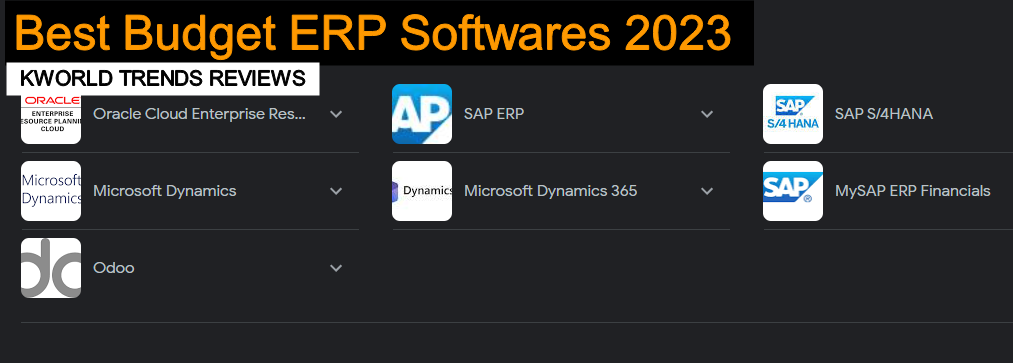Image resolution: width=1013 pixels, height=363 pixels.
Task: Click the Oracle Cloud ERP logo thumbnail
Action: click(x=51, y=119)
